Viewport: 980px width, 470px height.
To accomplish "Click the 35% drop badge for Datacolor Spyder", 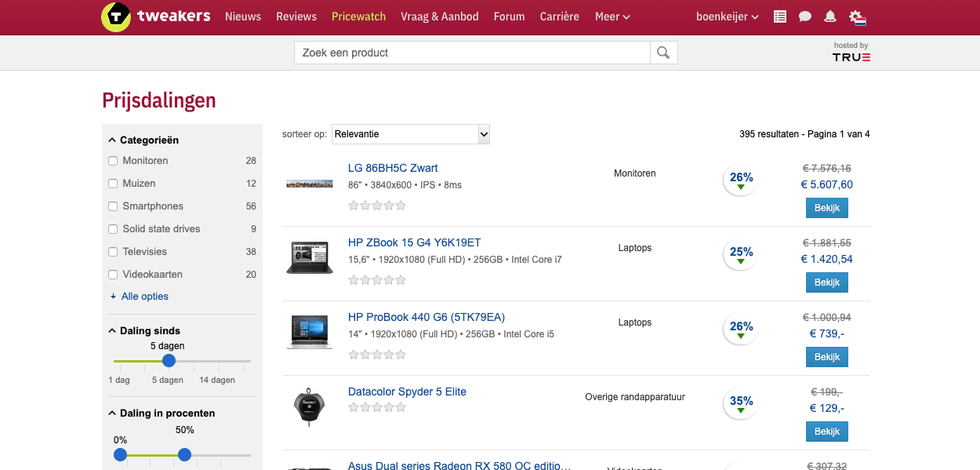I will [x=741, y=403].
